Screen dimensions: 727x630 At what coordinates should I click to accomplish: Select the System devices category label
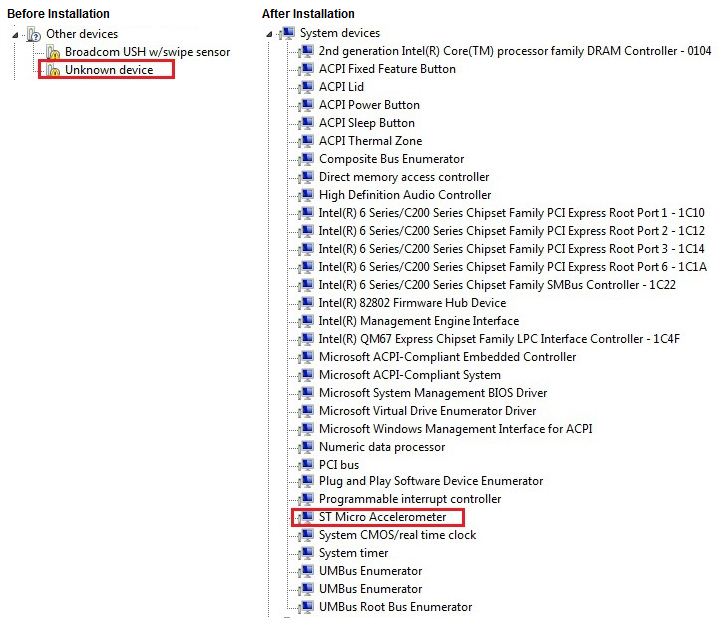pos(340,33)
